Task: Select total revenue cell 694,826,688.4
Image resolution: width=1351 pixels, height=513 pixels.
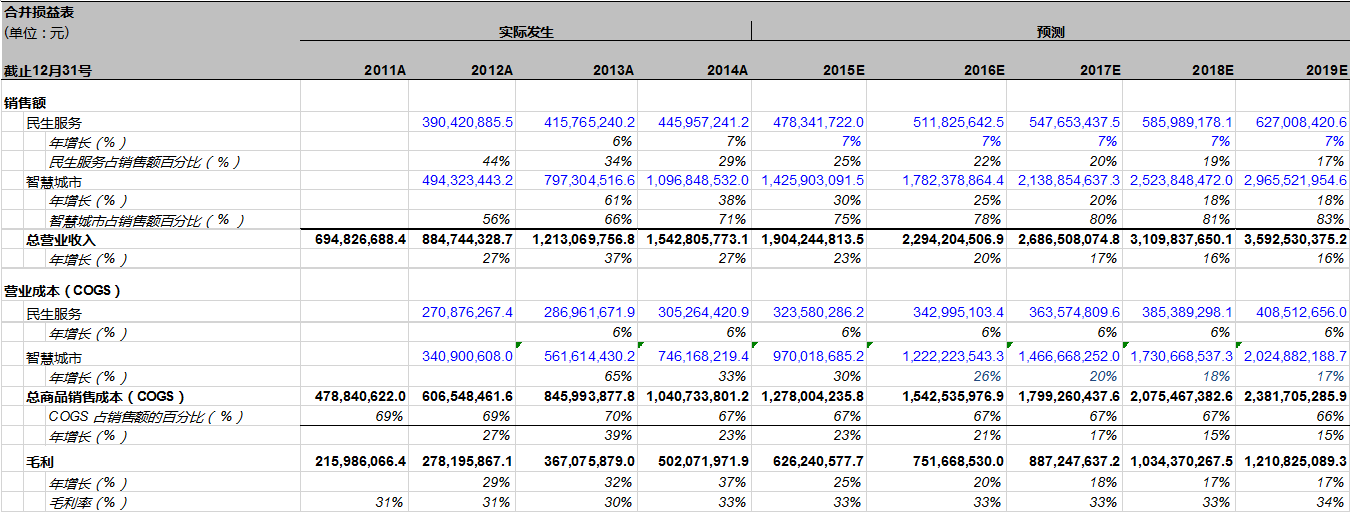Action: point(360,240)
